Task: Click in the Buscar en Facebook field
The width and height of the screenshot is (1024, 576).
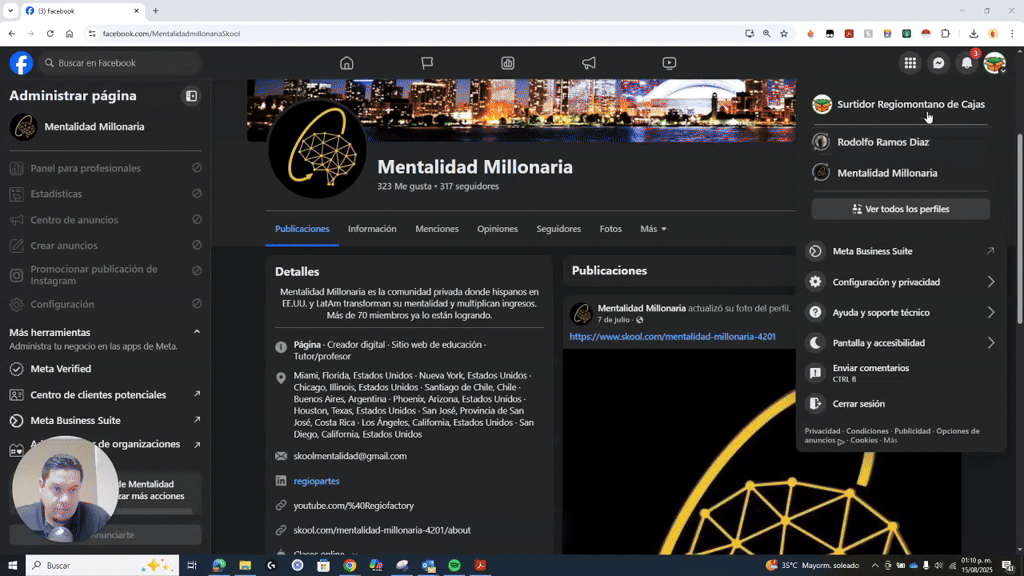Action: click(x=119, y=63)
